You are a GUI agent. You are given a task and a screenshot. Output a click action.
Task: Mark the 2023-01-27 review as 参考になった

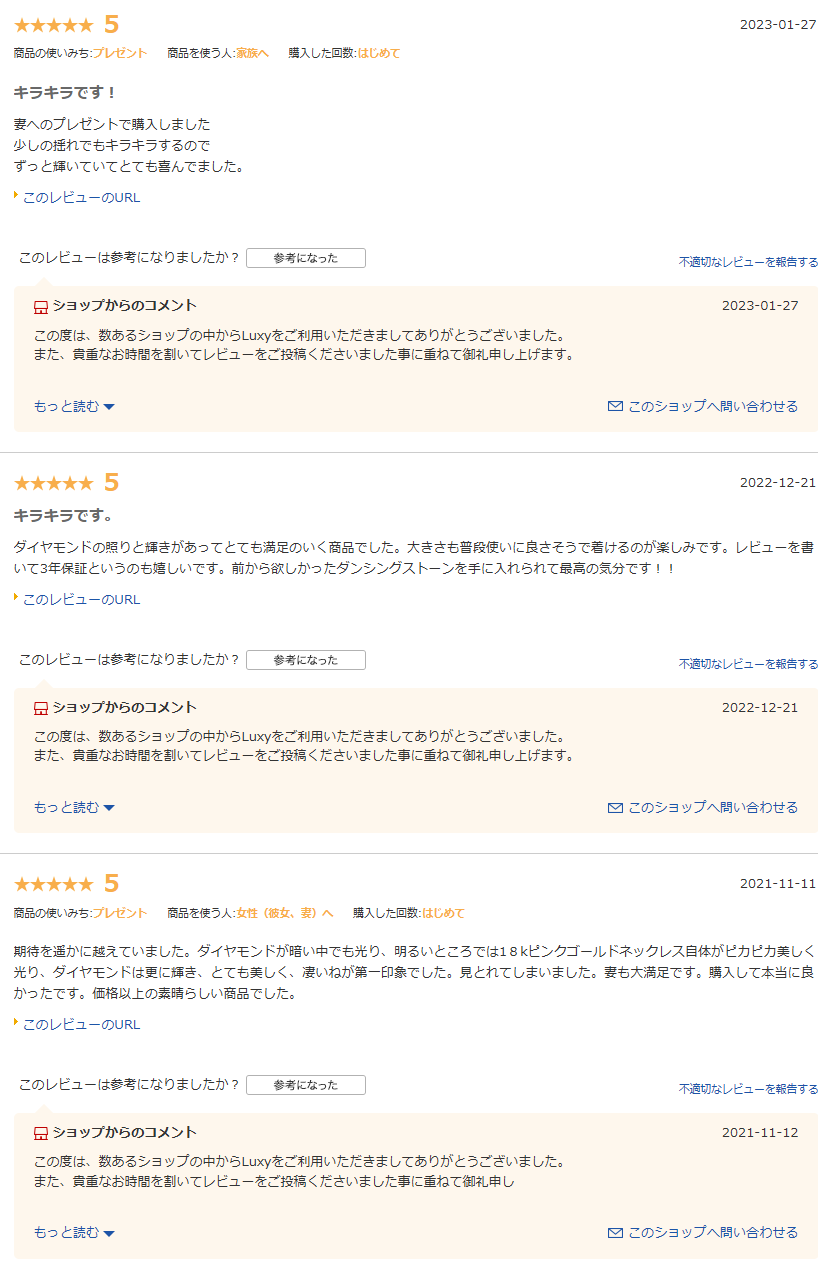[x=306, y=258]
